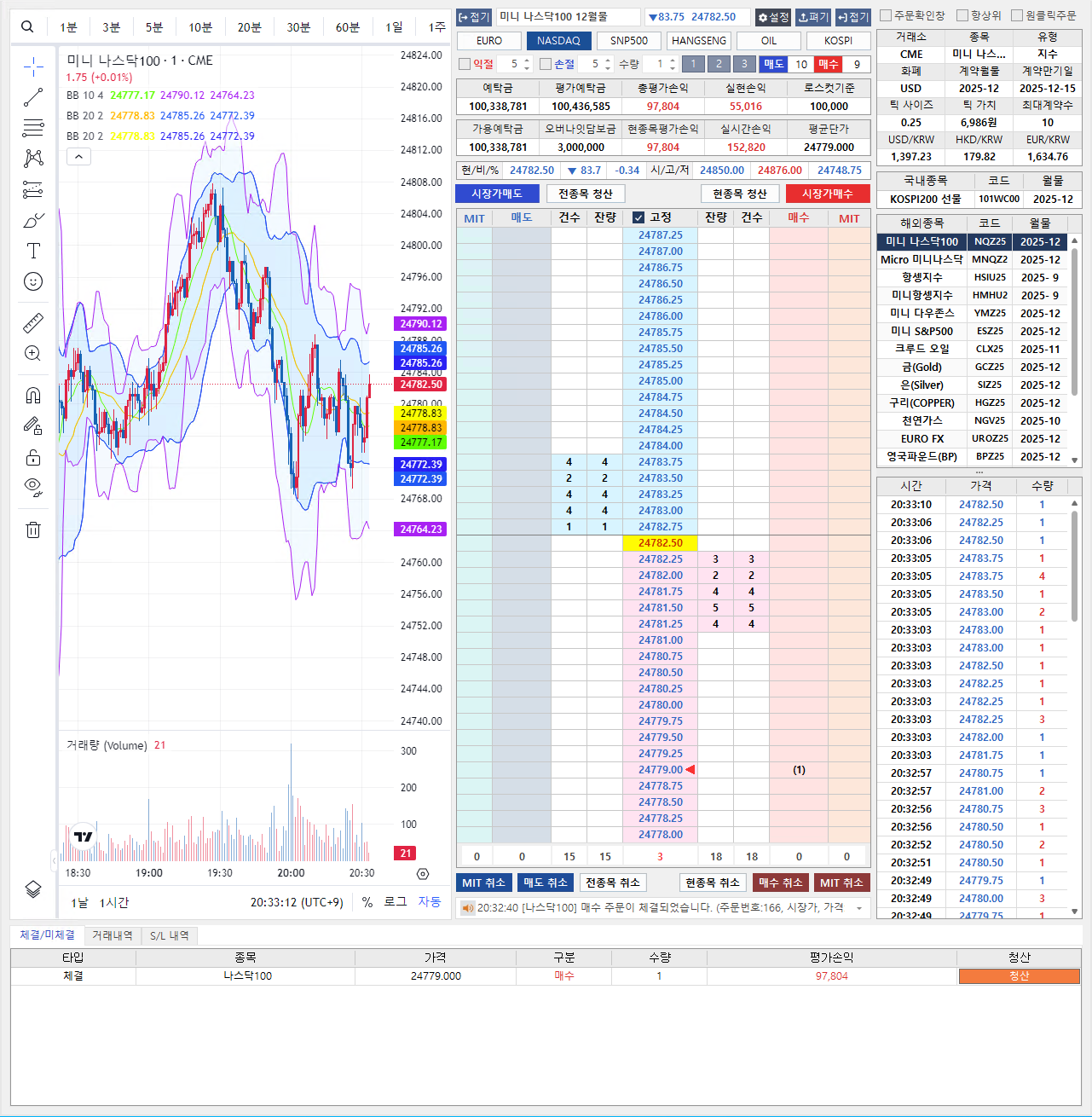Expand the order message log dropdown arrow

pos(858,908)
